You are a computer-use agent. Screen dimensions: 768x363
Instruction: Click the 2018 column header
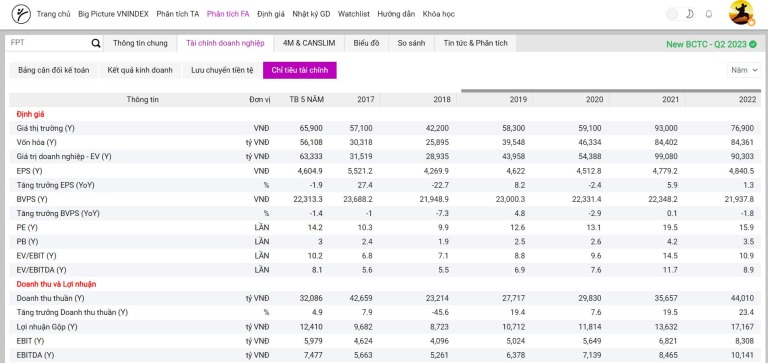(x=442, y=99)
